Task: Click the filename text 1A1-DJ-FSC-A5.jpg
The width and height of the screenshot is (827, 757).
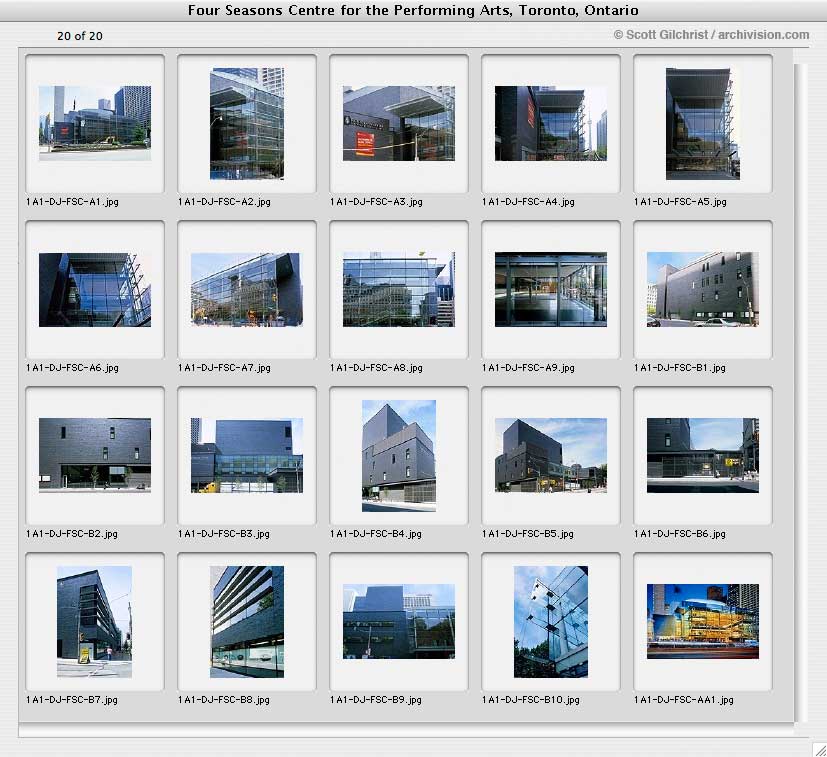Action: coord(680,202)
